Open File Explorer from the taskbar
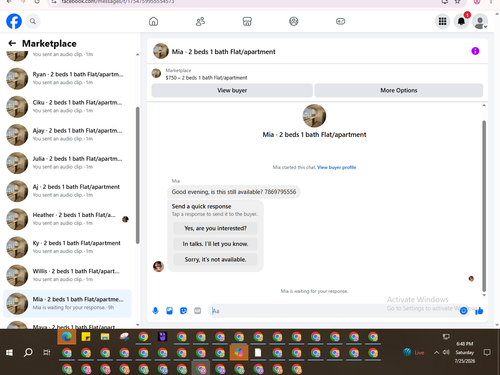This screenshot has width=500, height=375. coord(105,337)
